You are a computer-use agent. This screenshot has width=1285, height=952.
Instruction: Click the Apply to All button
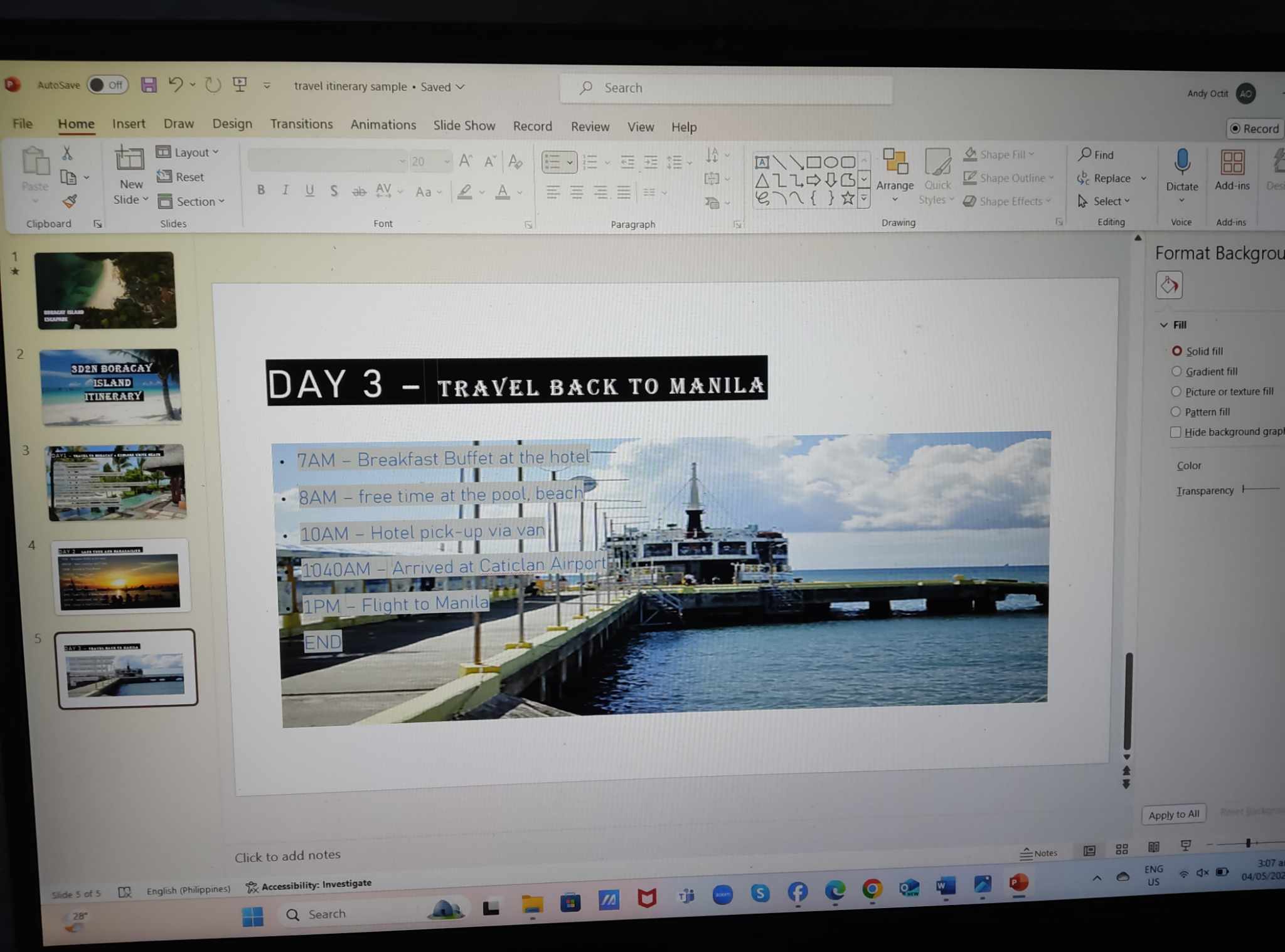click(1173, 814)
